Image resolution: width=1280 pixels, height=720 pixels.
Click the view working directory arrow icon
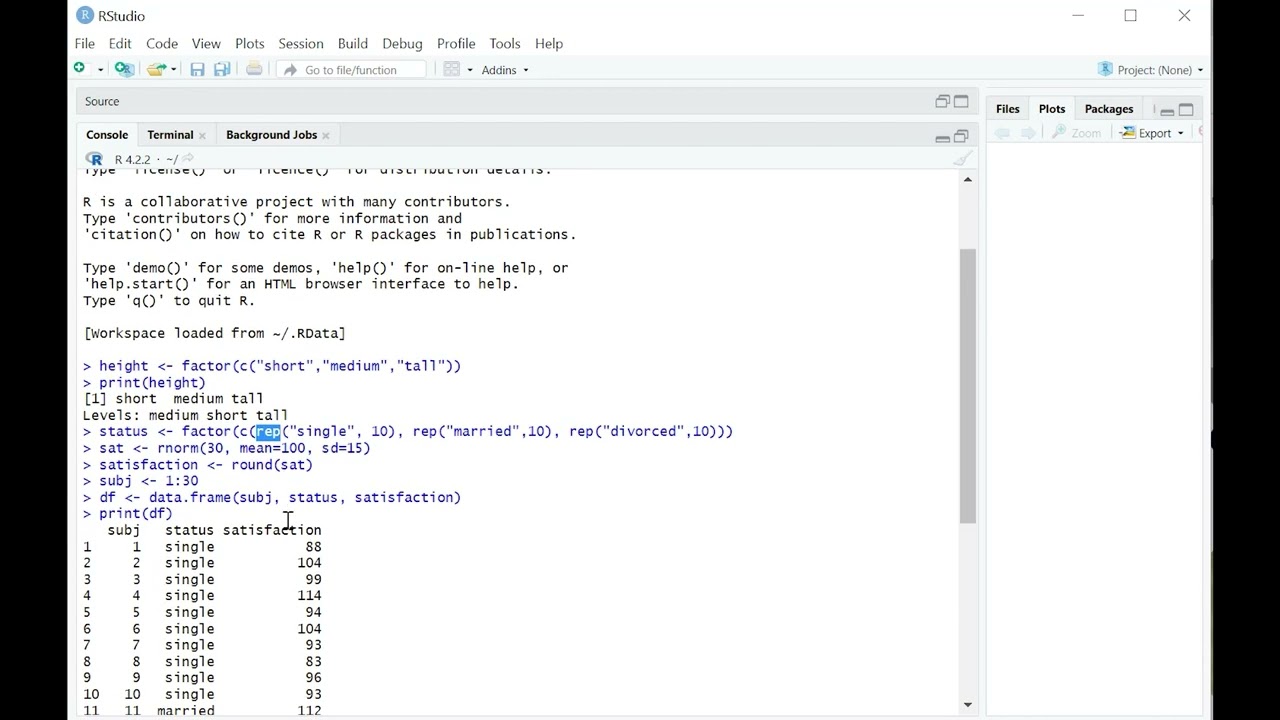[x=188, y=159]
